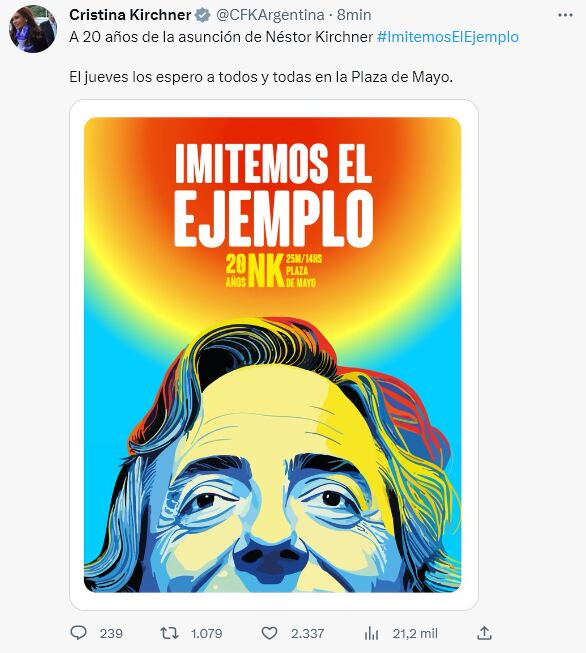Open the Imitemos El Ejemplo poster image

[x=274, y=355]
